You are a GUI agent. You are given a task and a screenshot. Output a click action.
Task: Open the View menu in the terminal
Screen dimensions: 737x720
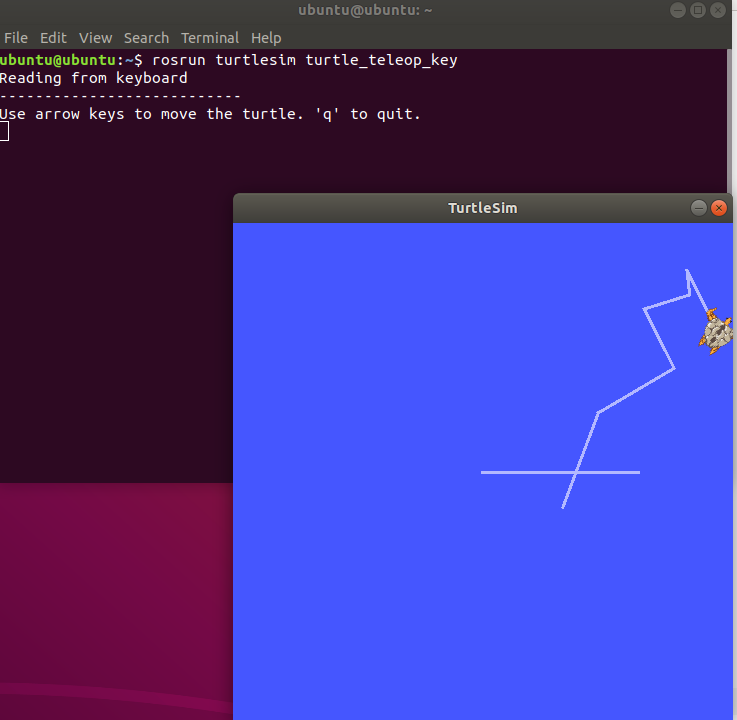95,38
